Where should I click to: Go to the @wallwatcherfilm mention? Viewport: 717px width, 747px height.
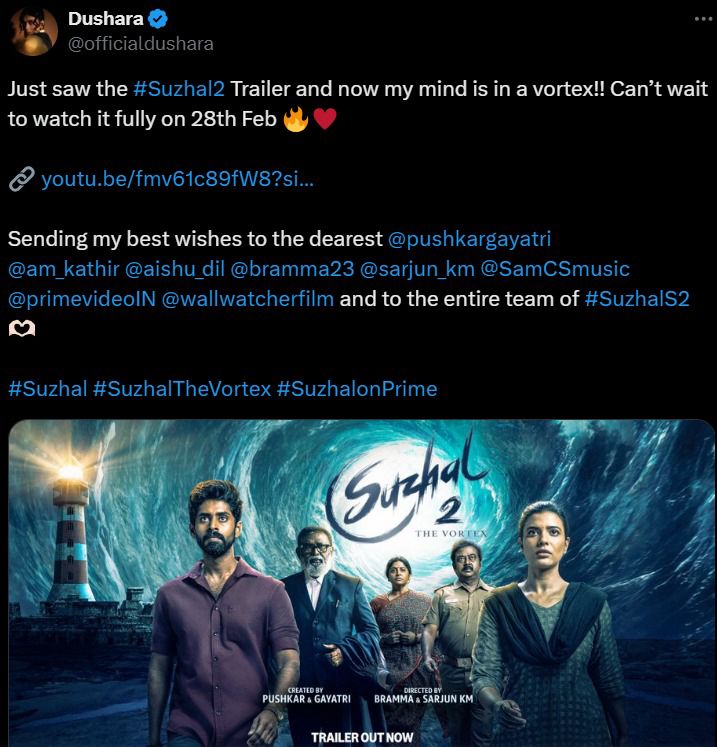248,299
